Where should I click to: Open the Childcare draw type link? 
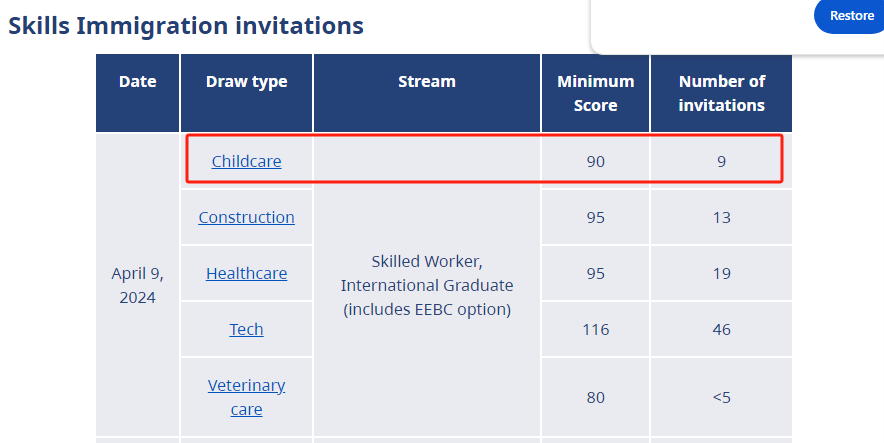tap(246, 161)
